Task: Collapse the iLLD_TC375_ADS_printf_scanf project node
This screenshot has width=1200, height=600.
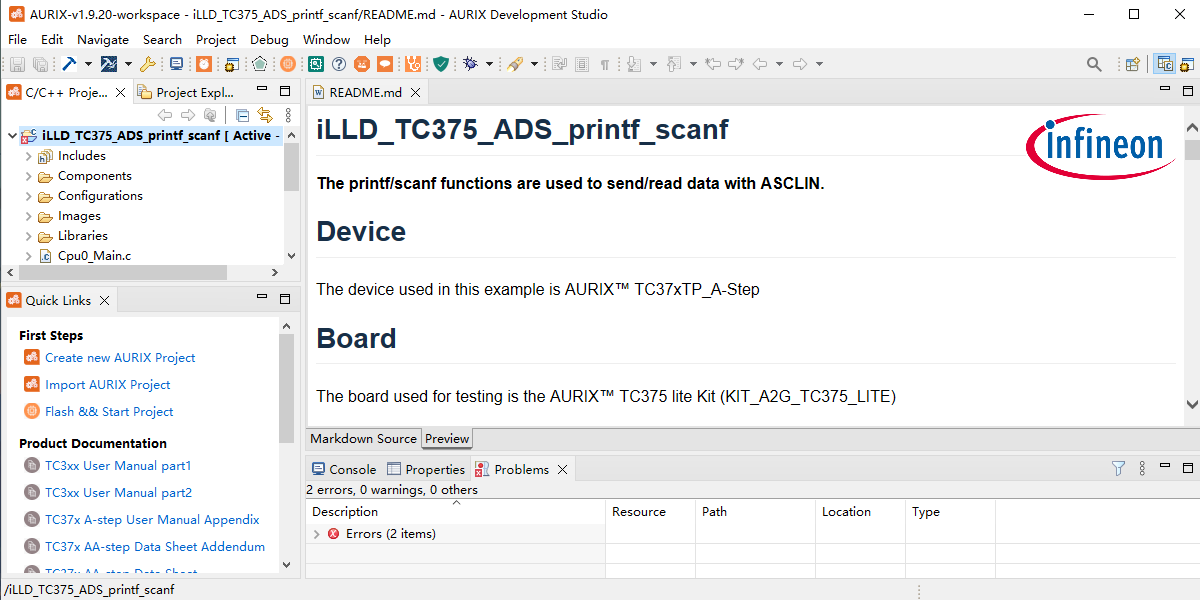Action: pos(12,136)
